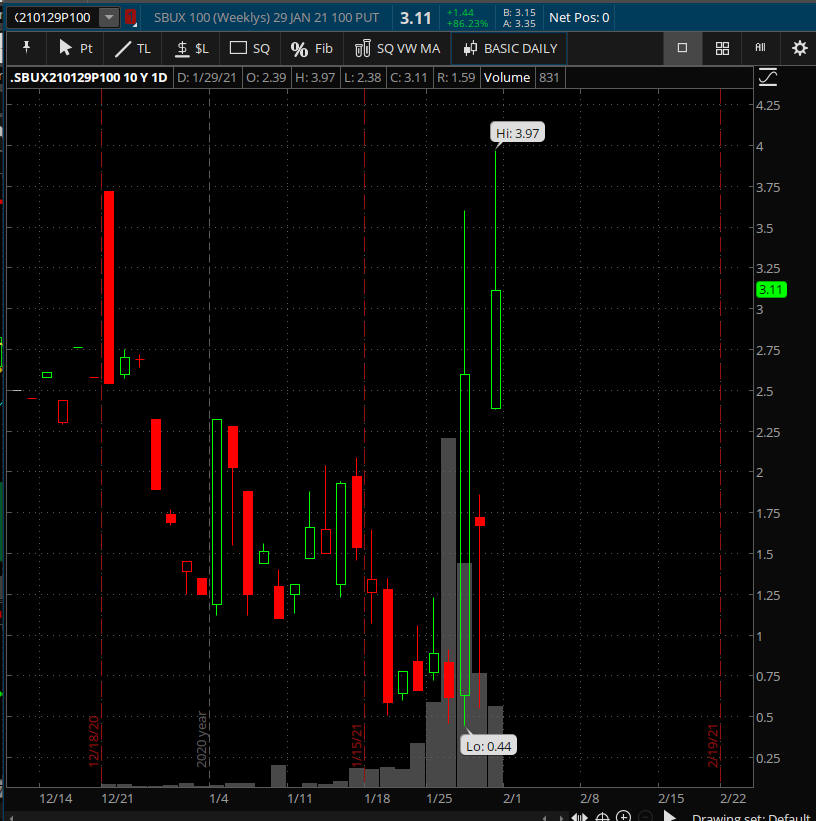
Task: Click the bid/ask B: 3.15 A: 3.35 quote
Action: pos(519,18)
